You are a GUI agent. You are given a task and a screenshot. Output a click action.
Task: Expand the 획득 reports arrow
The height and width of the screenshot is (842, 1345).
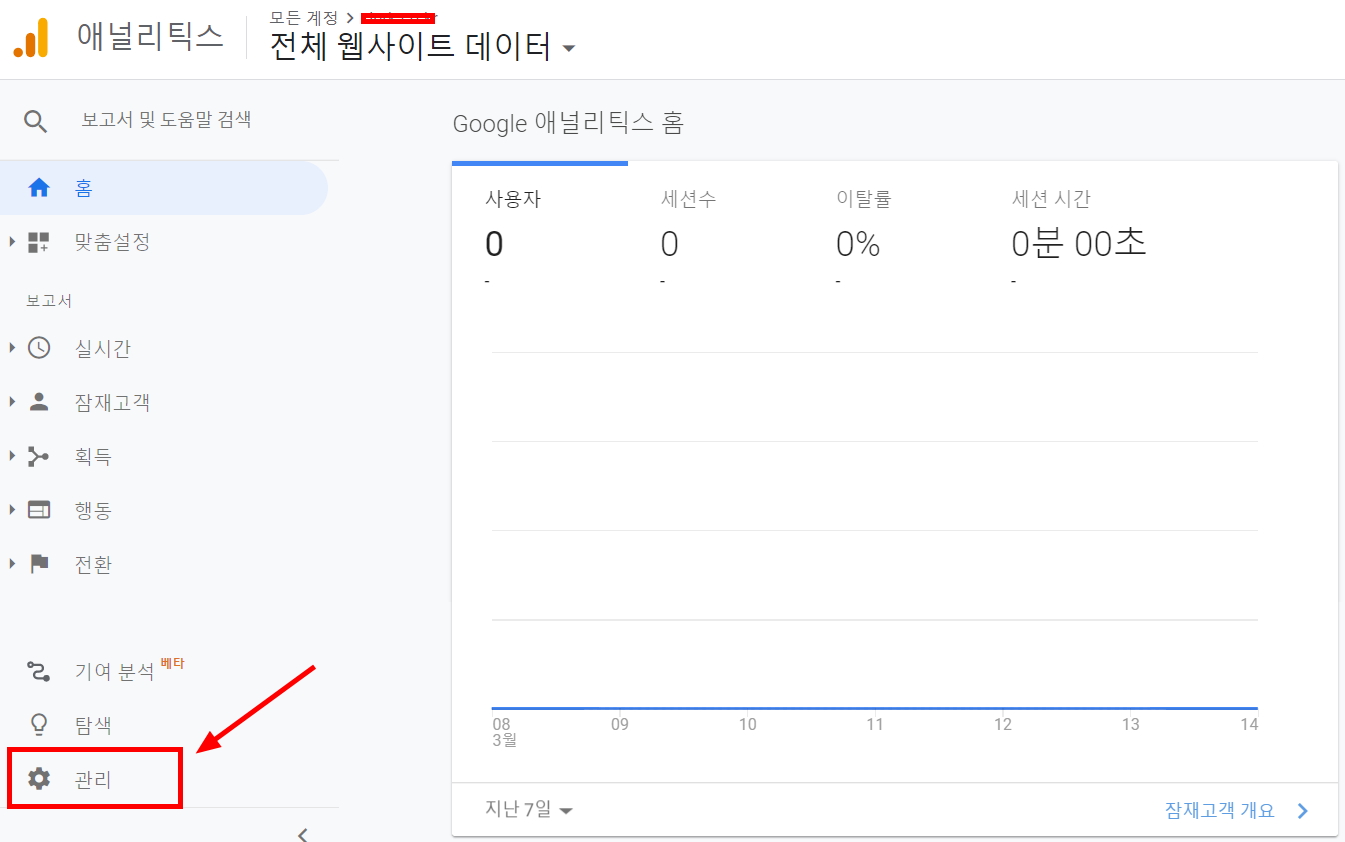pyautogui.click(x=12, y=456)
